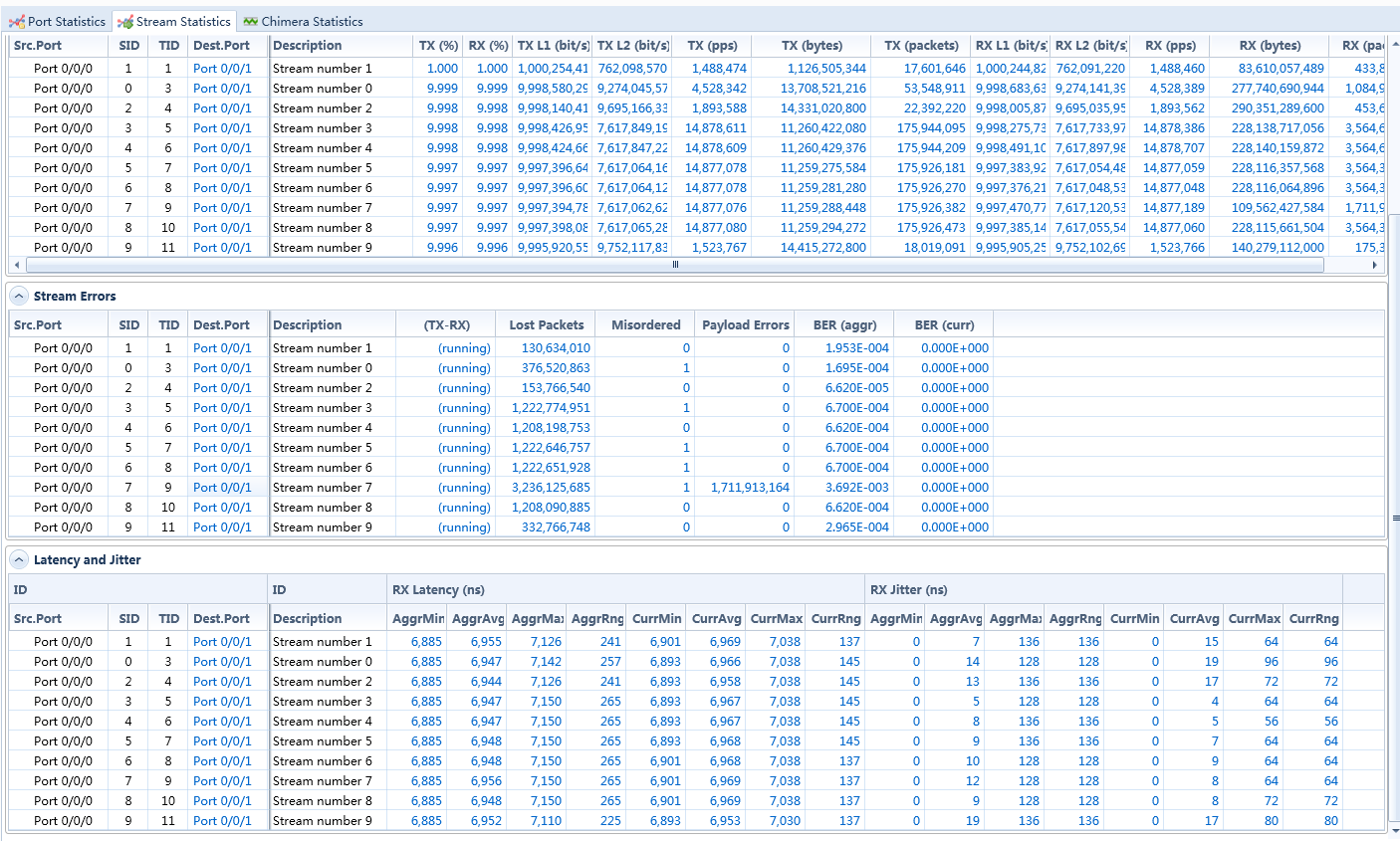Image resolution: width=1400 pixels, height=841 pixels.
Task: Select the Stream number 5 row in Stream Errors
Action: (x=697, y=448)
